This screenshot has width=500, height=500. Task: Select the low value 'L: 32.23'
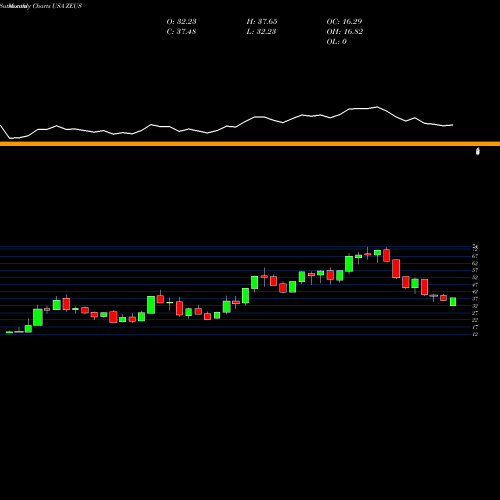[x=262, y=31]
